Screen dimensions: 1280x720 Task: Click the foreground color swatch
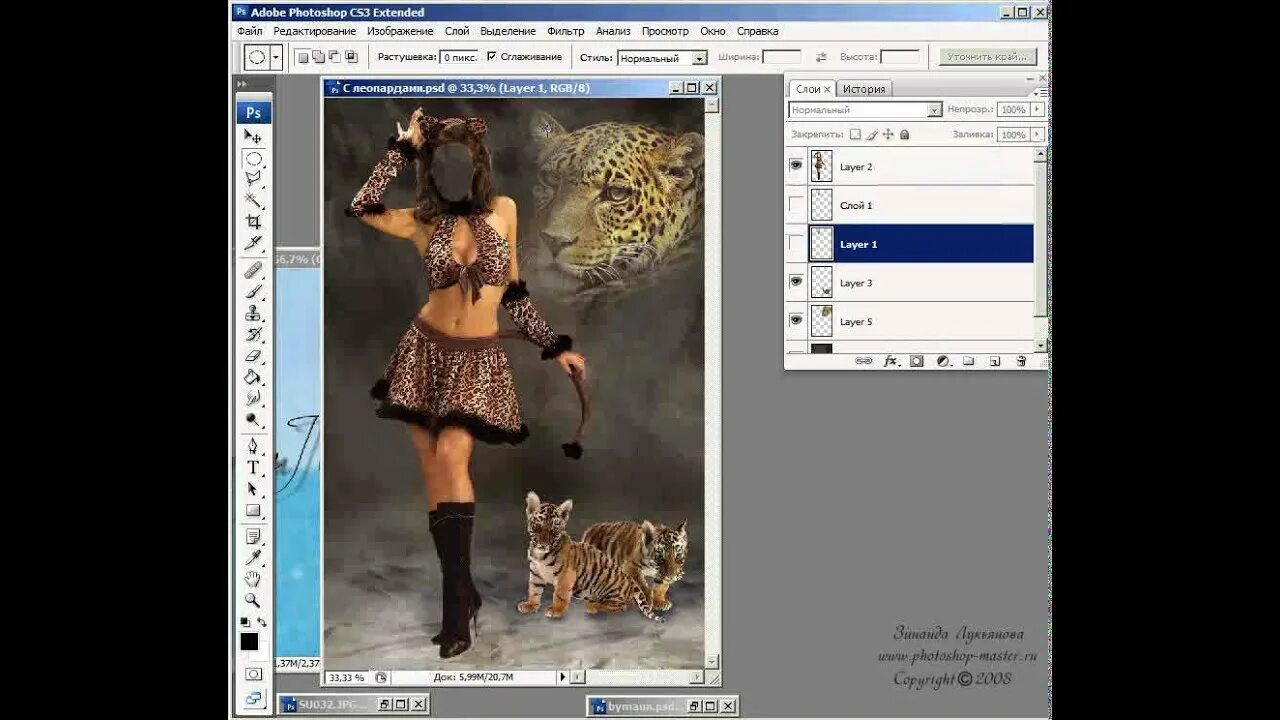(x=249, y=642)
